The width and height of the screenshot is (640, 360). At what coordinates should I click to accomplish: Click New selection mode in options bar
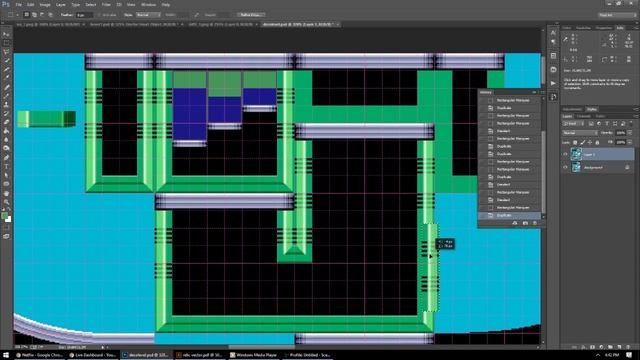27,15
